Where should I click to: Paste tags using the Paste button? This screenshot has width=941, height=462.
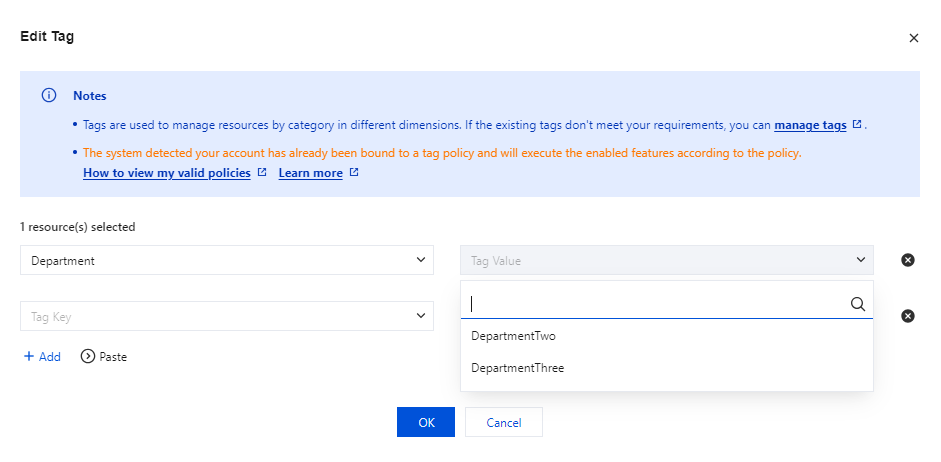[x=104, y=357]
